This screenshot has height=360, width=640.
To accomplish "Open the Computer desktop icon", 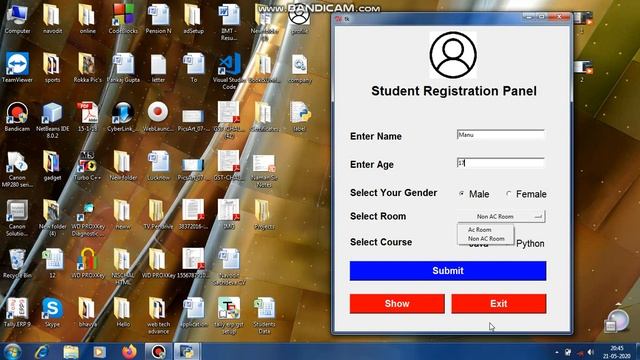I will [x=17, y=19].
